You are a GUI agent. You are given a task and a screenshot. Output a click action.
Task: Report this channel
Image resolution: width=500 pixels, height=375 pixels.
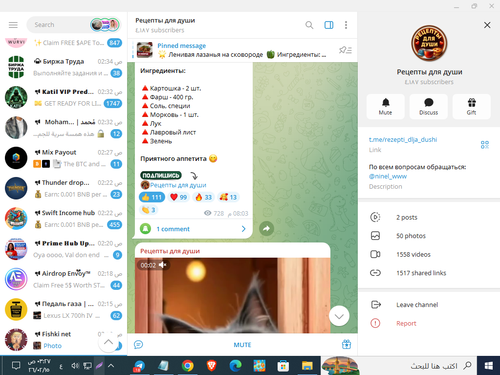click(x=429, y=323)
